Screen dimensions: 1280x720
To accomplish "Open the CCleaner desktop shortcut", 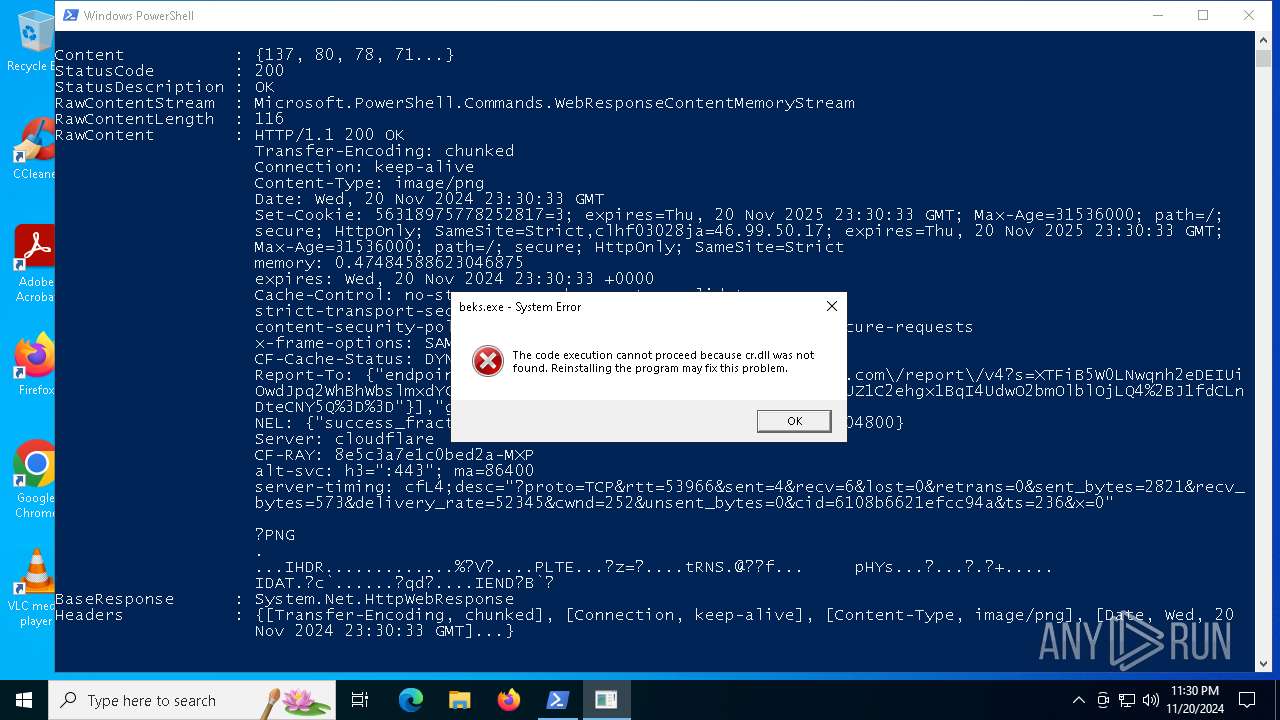I will pyautogui.click(x=34, y=149).
